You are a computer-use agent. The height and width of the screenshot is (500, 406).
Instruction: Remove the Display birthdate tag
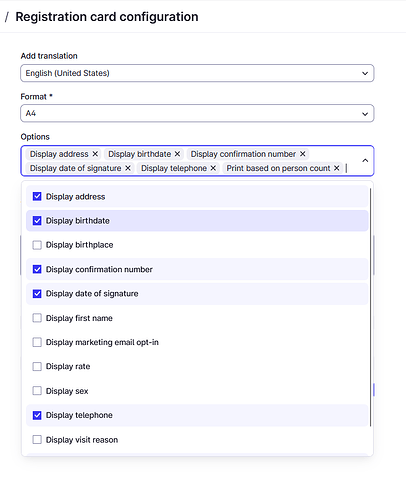click(x=177, y=154)
